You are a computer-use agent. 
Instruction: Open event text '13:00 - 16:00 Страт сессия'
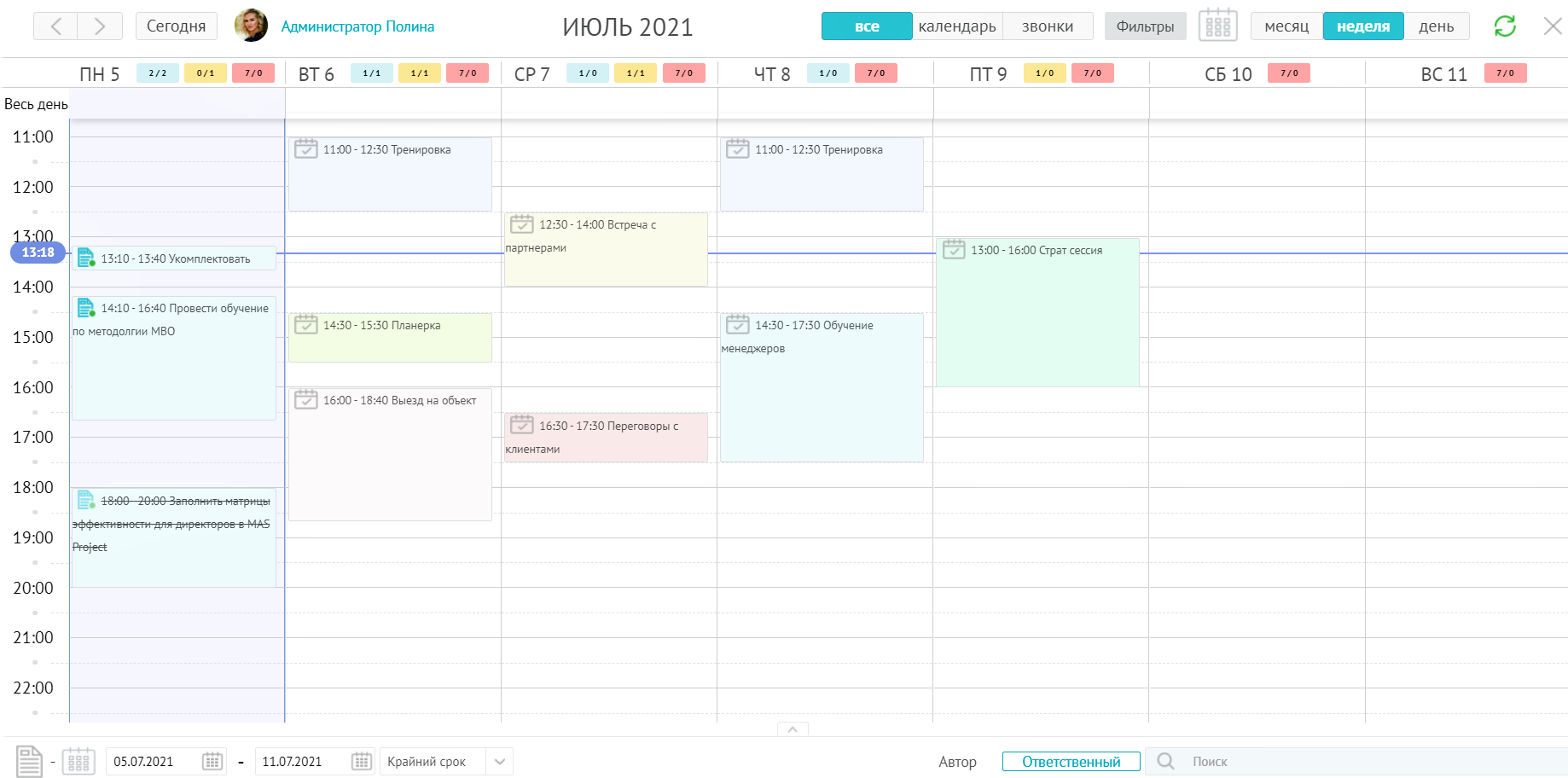(1037, 250)
